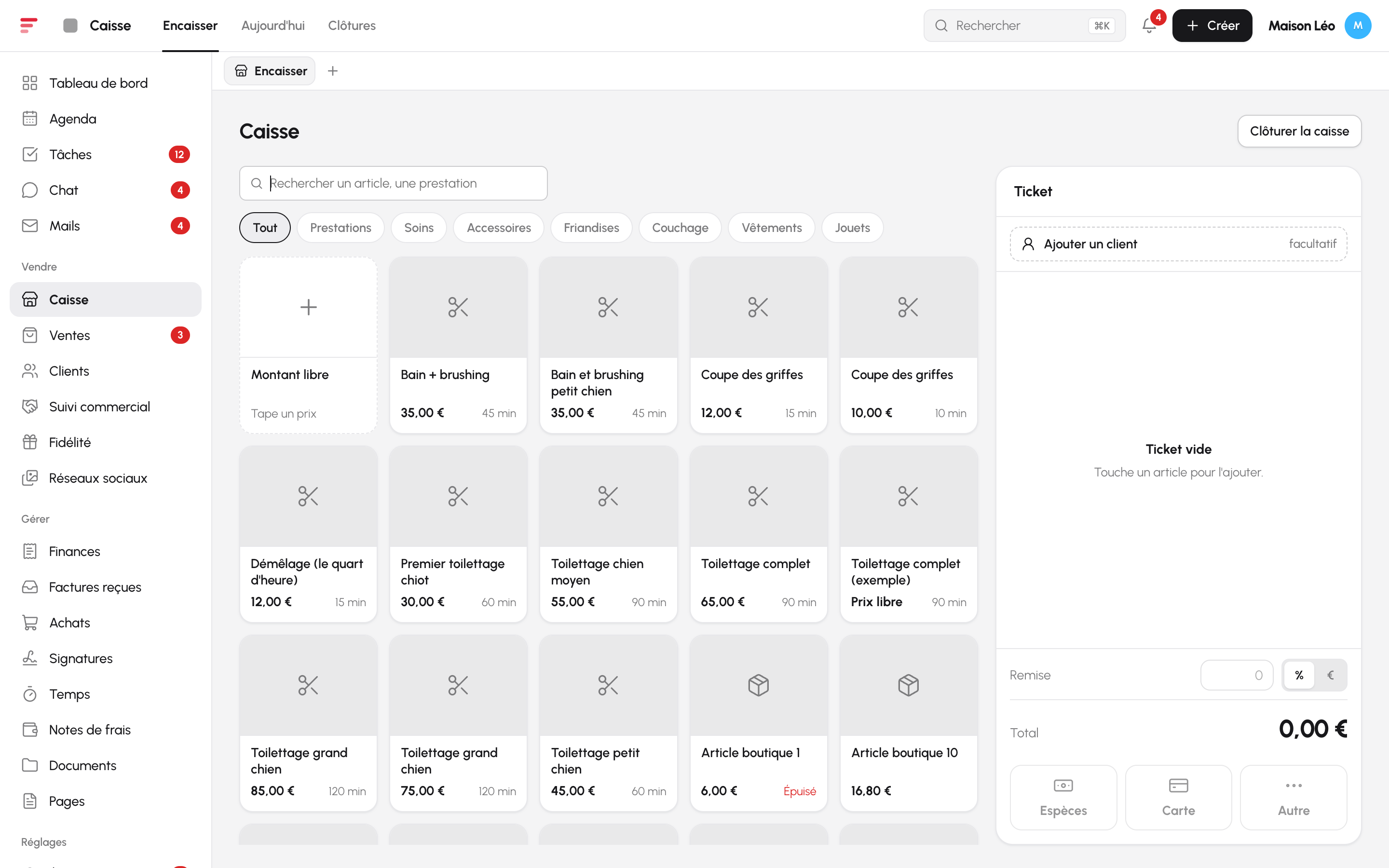Select the Encaisser workspace tab

[x=270, y=70]
